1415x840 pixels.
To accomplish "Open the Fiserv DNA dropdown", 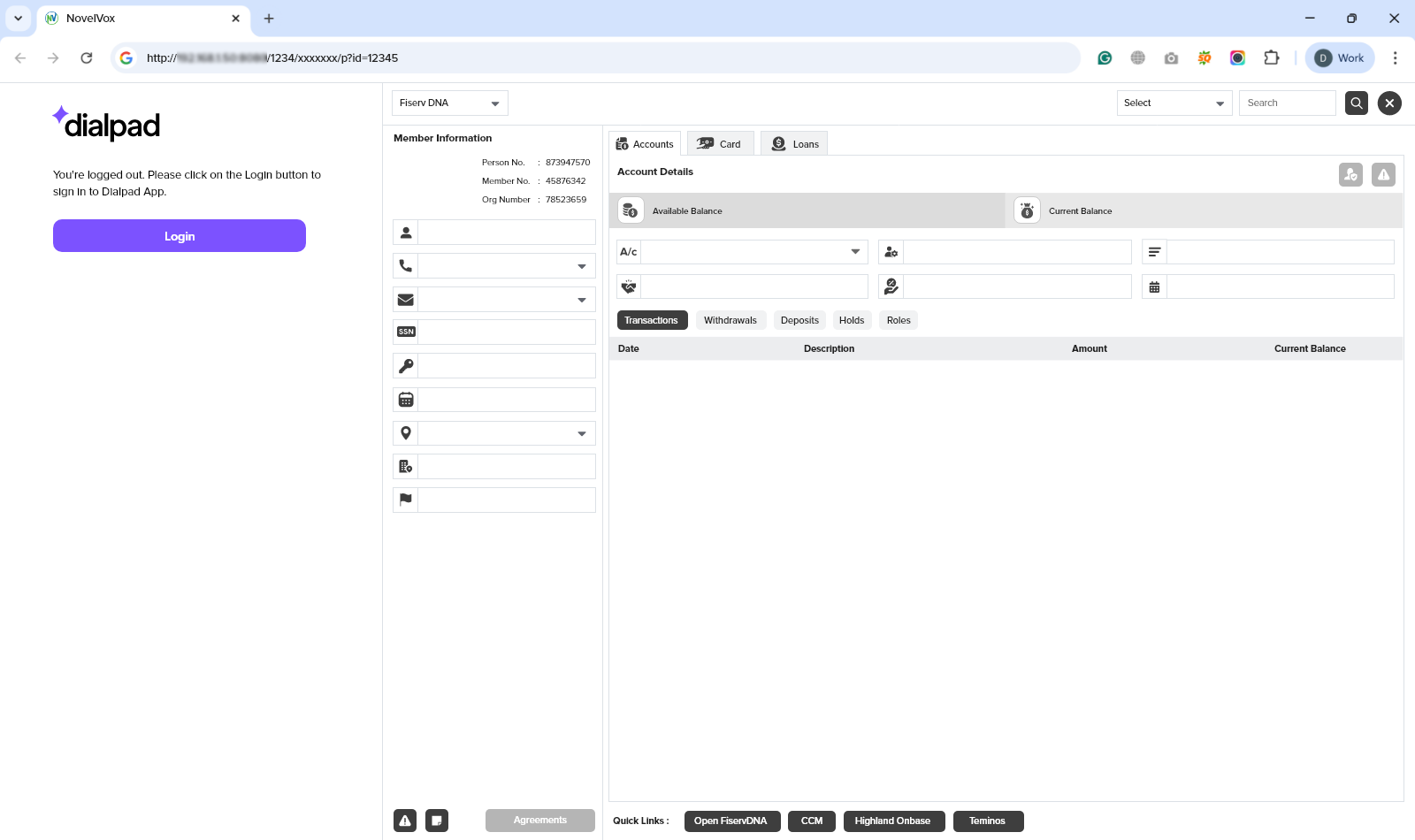I will (x=450, y=103).
